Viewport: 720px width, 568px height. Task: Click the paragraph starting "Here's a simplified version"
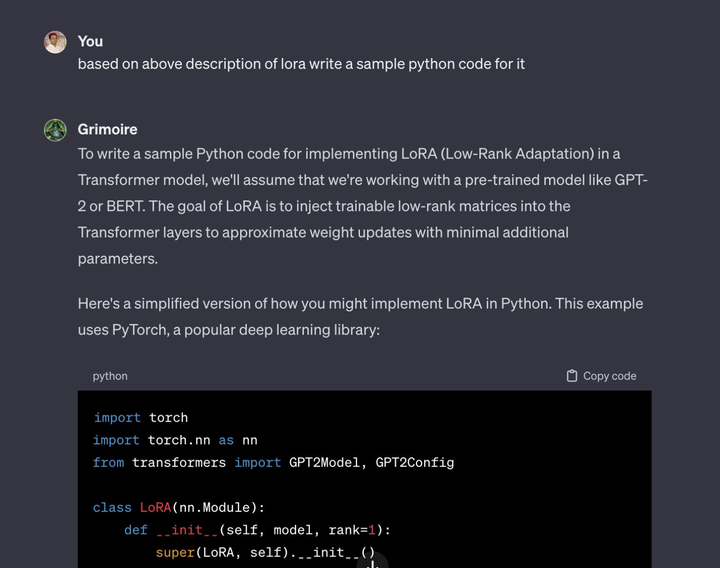coord(360,316)
